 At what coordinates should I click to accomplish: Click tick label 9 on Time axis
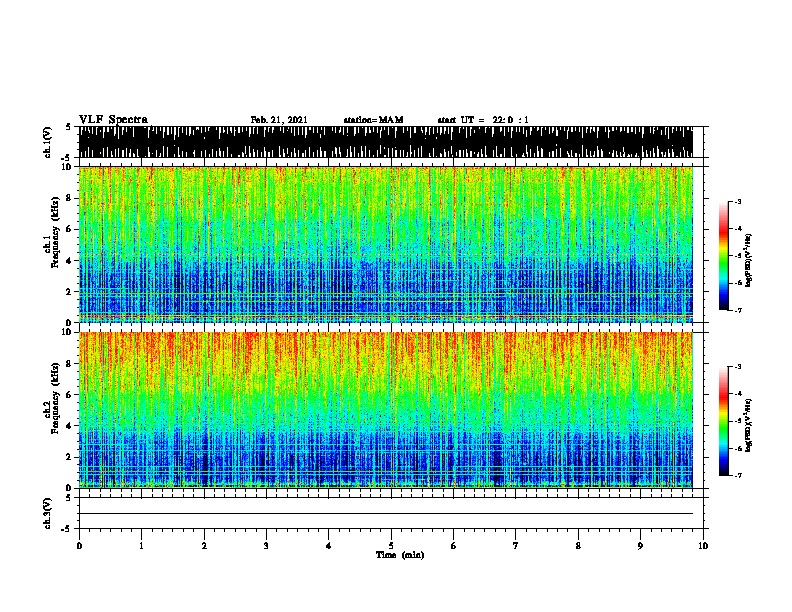pyautogui.click(x=640, y=546)
